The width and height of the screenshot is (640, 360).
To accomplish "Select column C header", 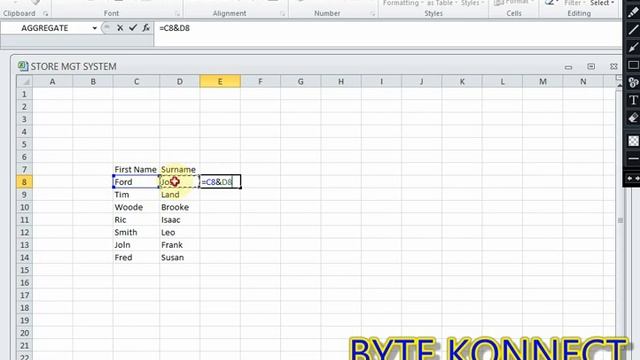I will pos(136,82).
